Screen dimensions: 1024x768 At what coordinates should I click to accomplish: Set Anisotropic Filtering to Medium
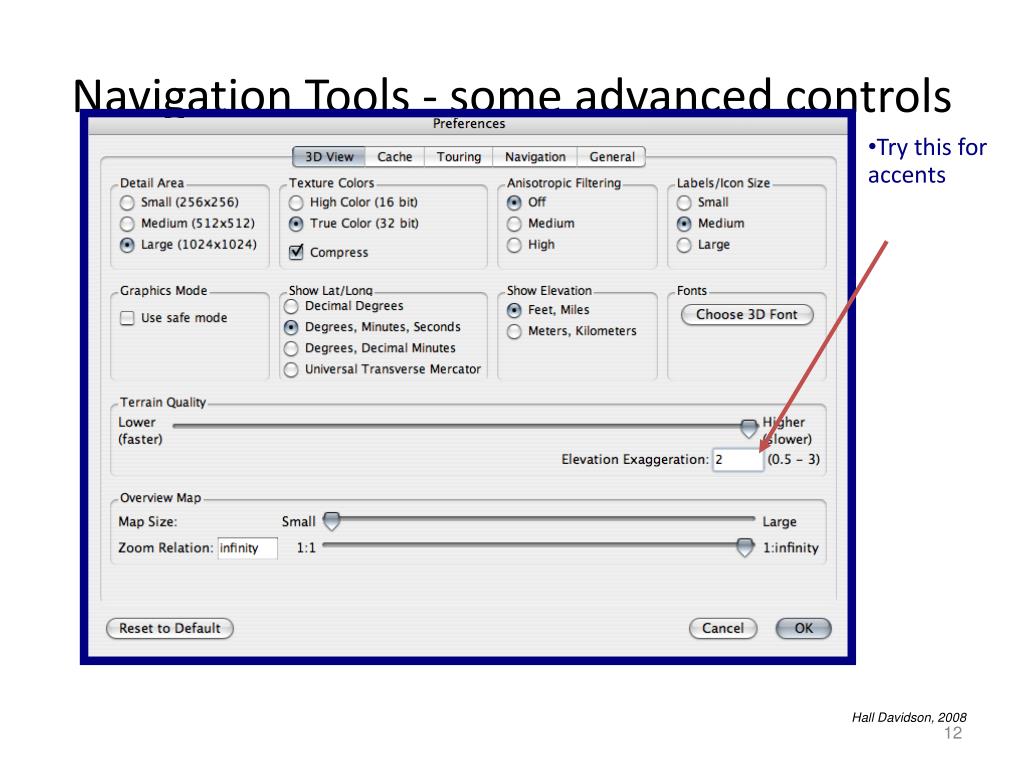tap(514, 224)
